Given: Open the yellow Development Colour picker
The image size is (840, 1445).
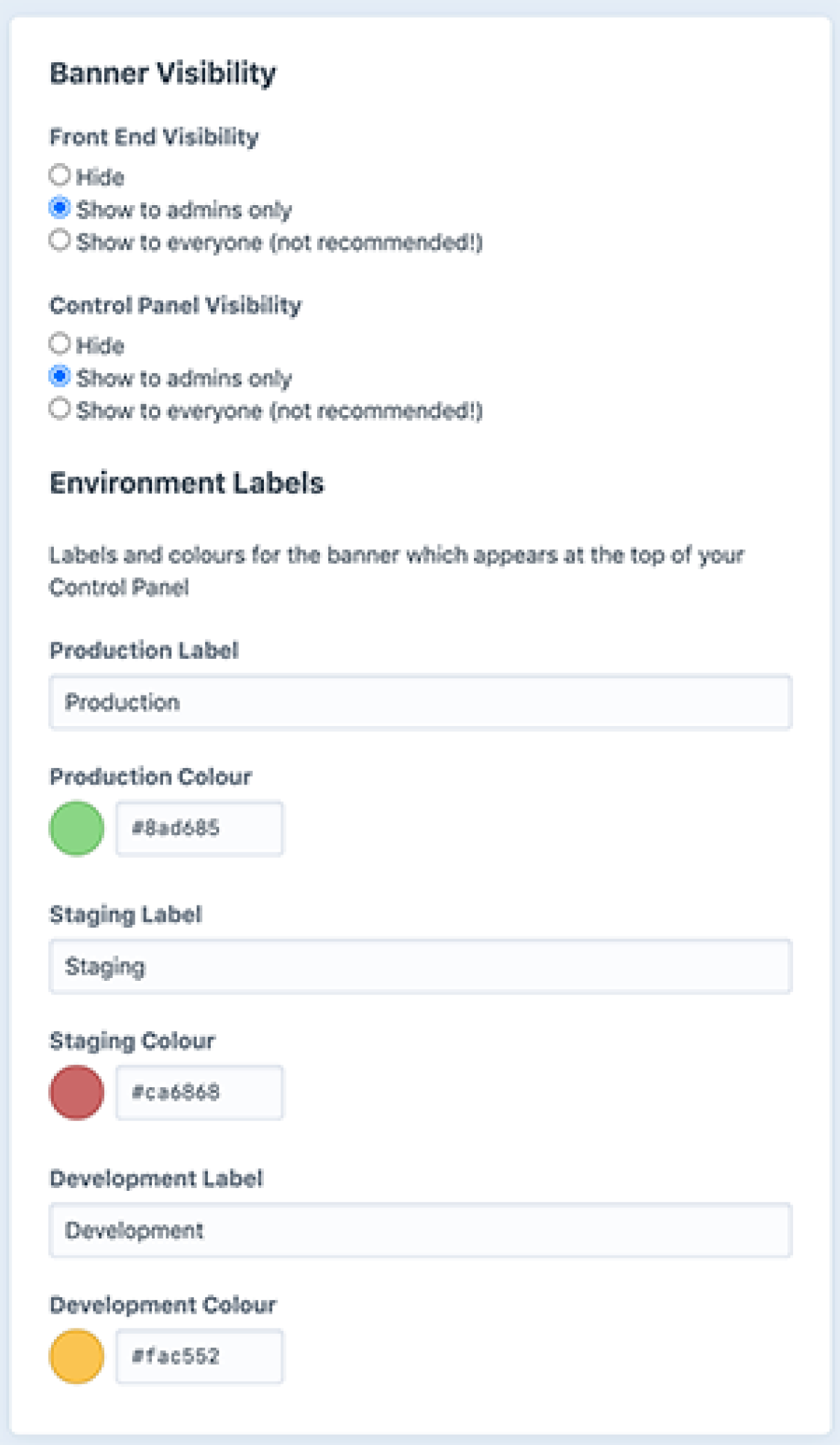Looking at the screenshot, I should click(x=76, y=1356).
